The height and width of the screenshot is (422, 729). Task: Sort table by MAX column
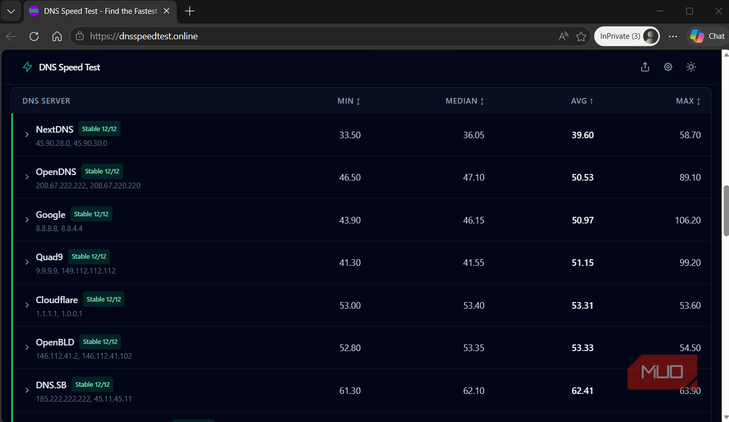[x=688, y=101]
